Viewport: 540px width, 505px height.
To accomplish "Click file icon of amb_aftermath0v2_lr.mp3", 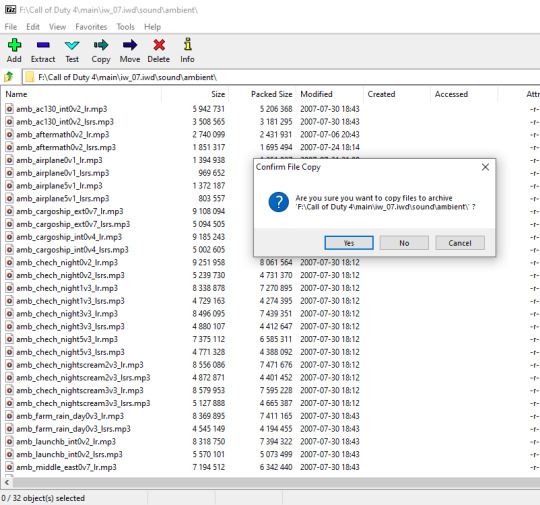I will [x=9, y=134].
